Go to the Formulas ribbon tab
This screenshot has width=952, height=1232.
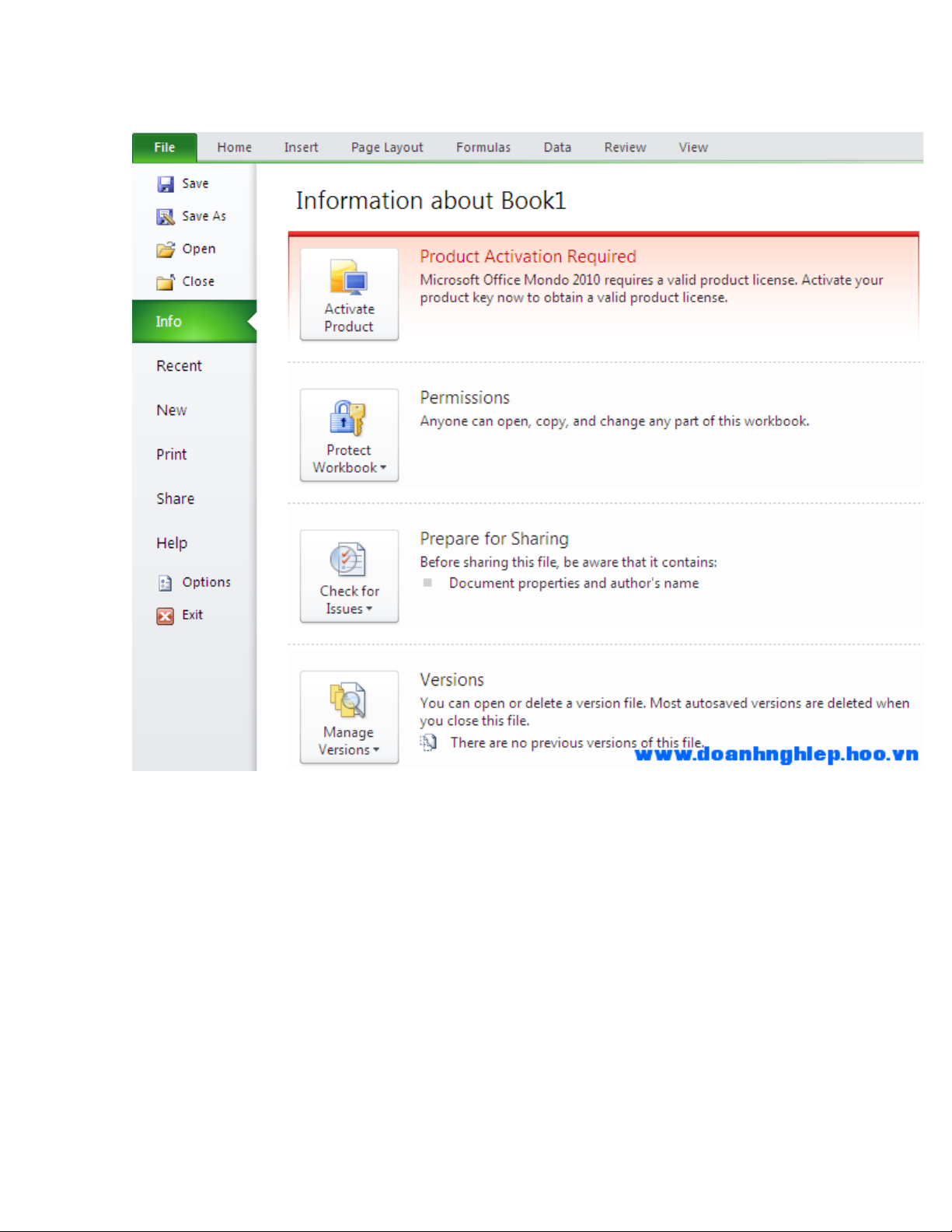(483, 148)
